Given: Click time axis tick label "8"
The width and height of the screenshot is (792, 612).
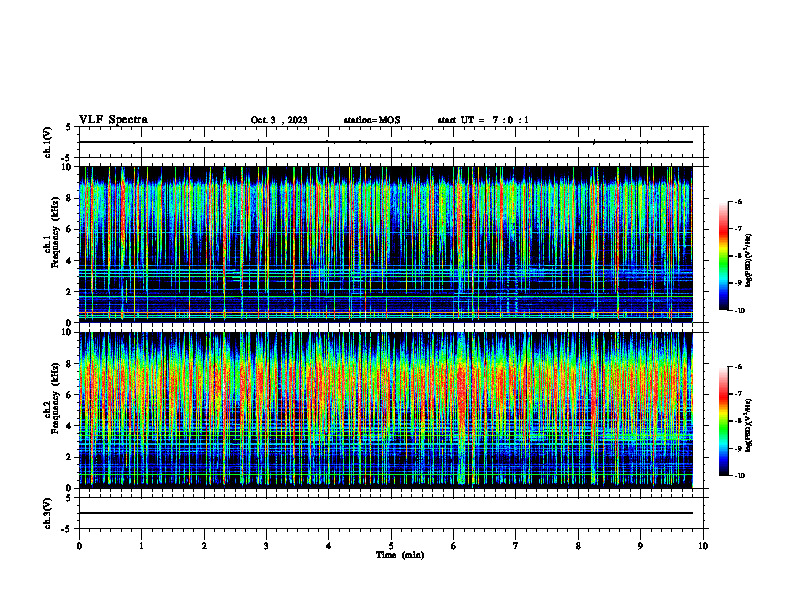Looking at the screenshot, I should coord(578,546).
